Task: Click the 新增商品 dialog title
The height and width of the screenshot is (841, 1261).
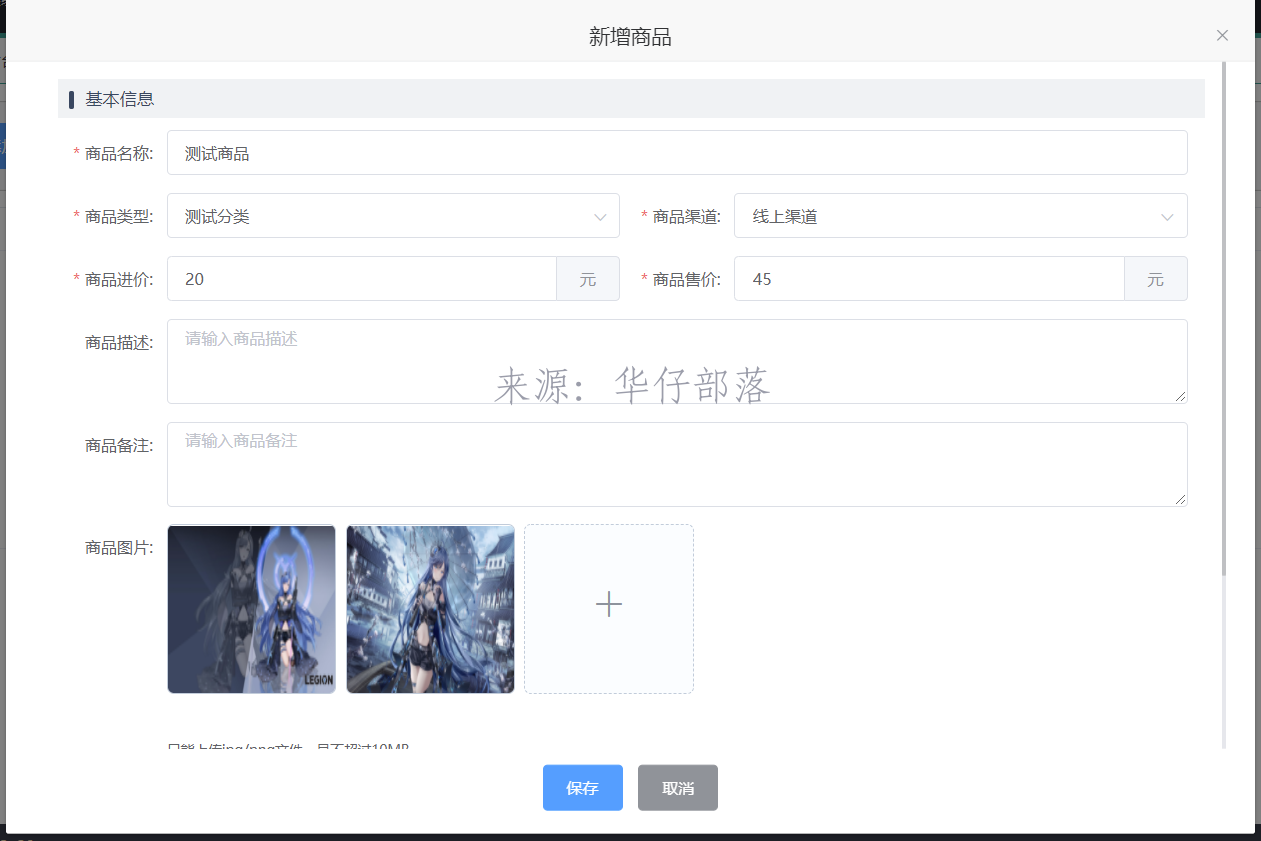Action: click(x=630, y=38)
